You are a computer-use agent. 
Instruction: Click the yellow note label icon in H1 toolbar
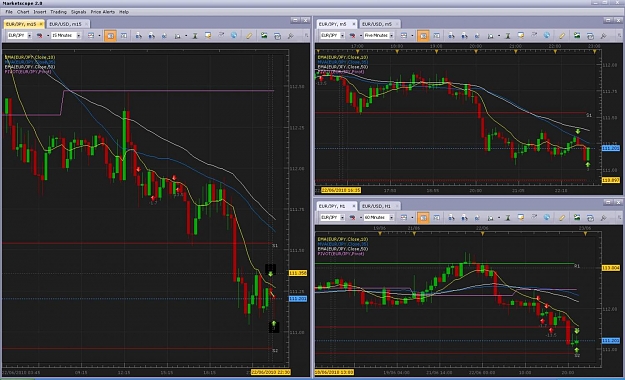521,218
